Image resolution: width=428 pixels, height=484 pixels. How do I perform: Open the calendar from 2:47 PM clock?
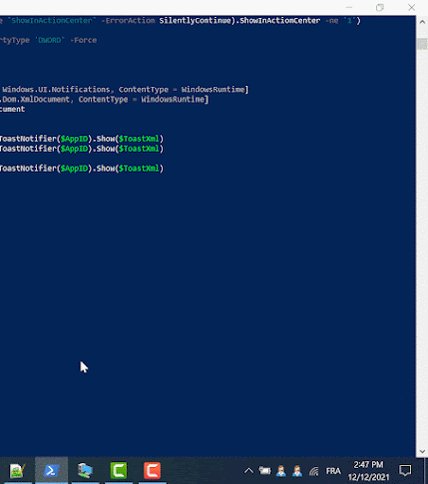(x=368, y=471)
